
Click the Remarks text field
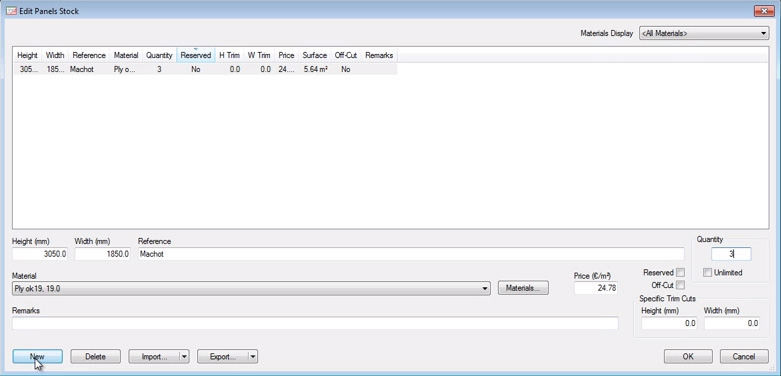pyautogui.click(x=315, y=323)
